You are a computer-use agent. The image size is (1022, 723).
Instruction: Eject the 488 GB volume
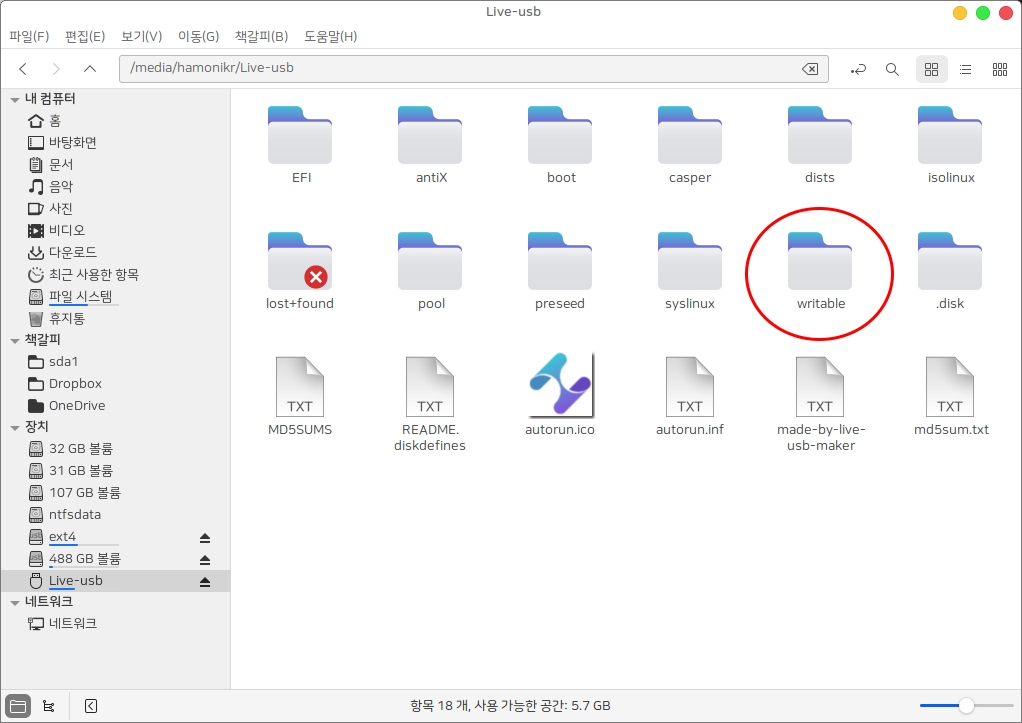[x=205, y=559]
